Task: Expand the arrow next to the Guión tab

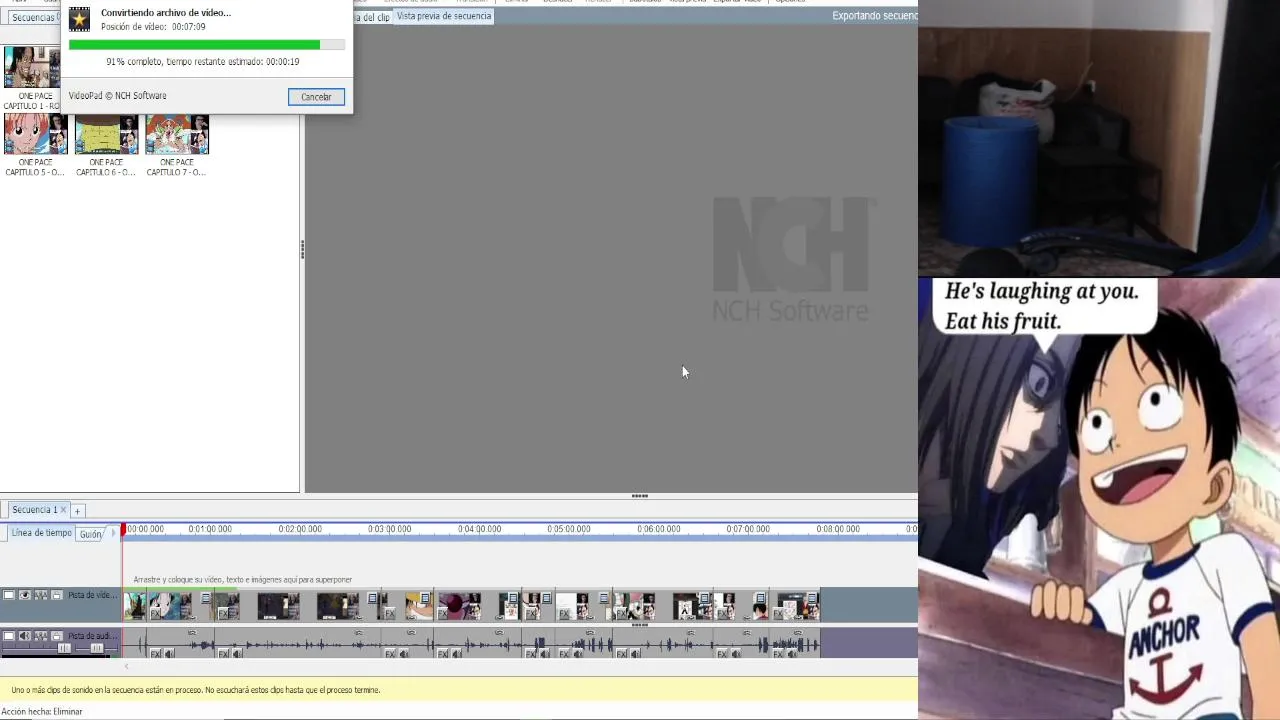Action: 113,533
